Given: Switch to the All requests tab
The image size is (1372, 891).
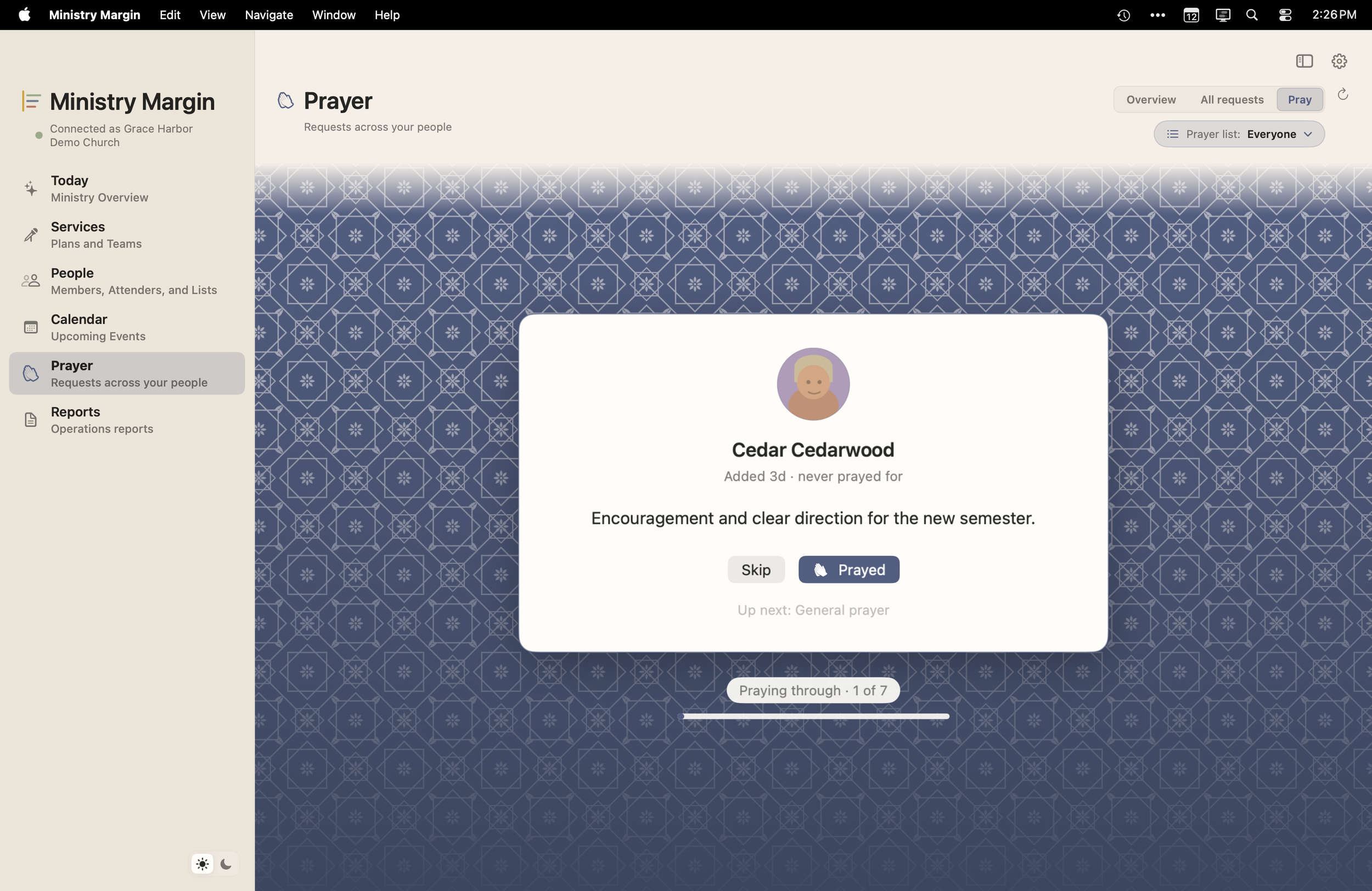Looking at the screenshot, I should coord(1232,100).
